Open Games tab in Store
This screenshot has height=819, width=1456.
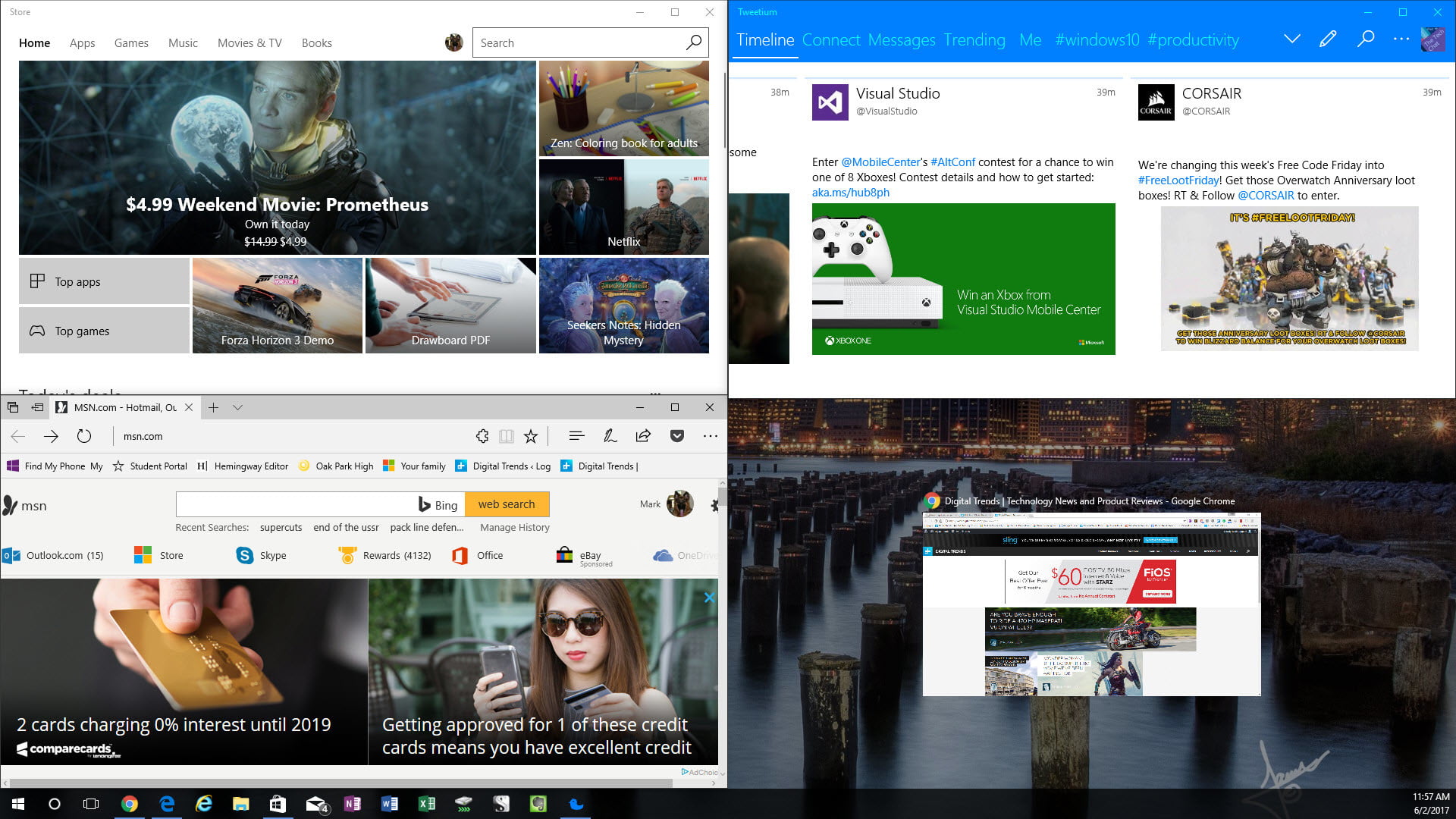click(x=131, y=43)
